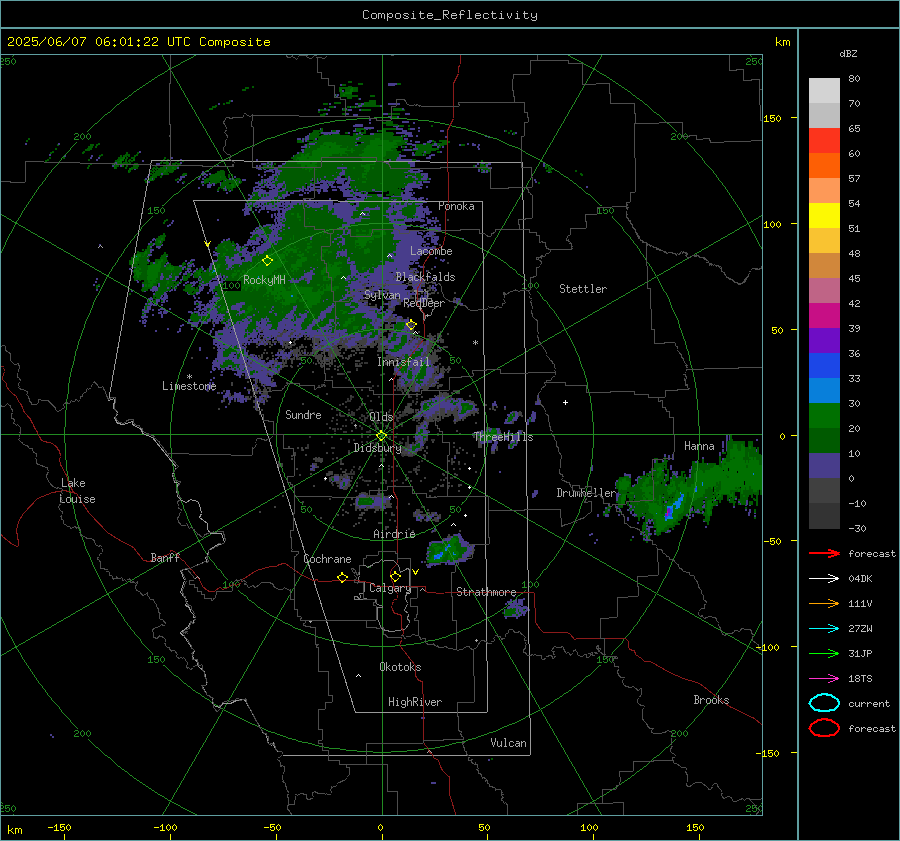900x841 pixels.
Task: Click the Olds town label
Action: [381, 417]
